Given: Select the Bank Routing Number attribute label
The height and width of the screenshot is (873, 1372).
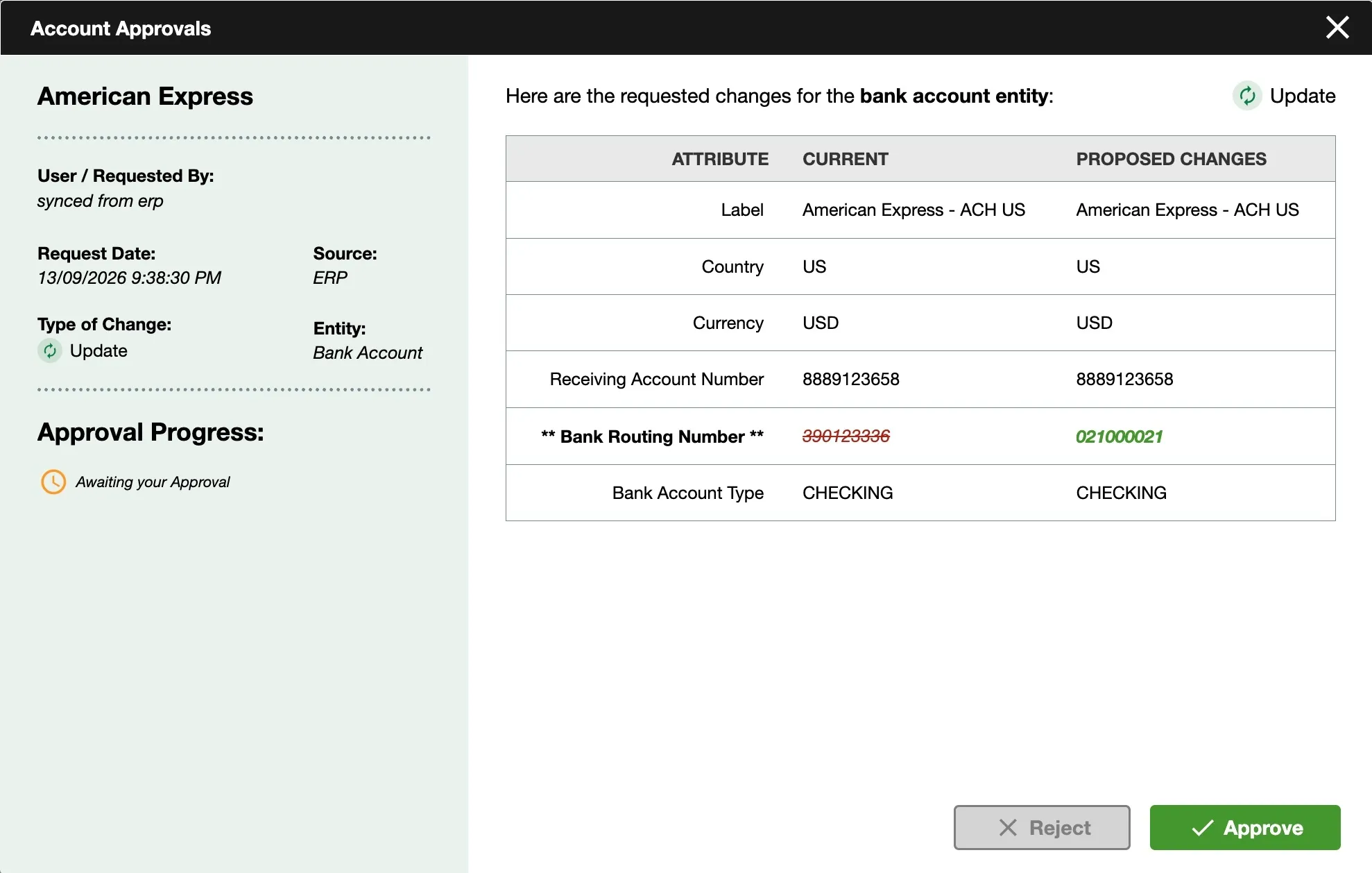Looking at the screenshot, I should pyautogui.click(x=652, y=436).
